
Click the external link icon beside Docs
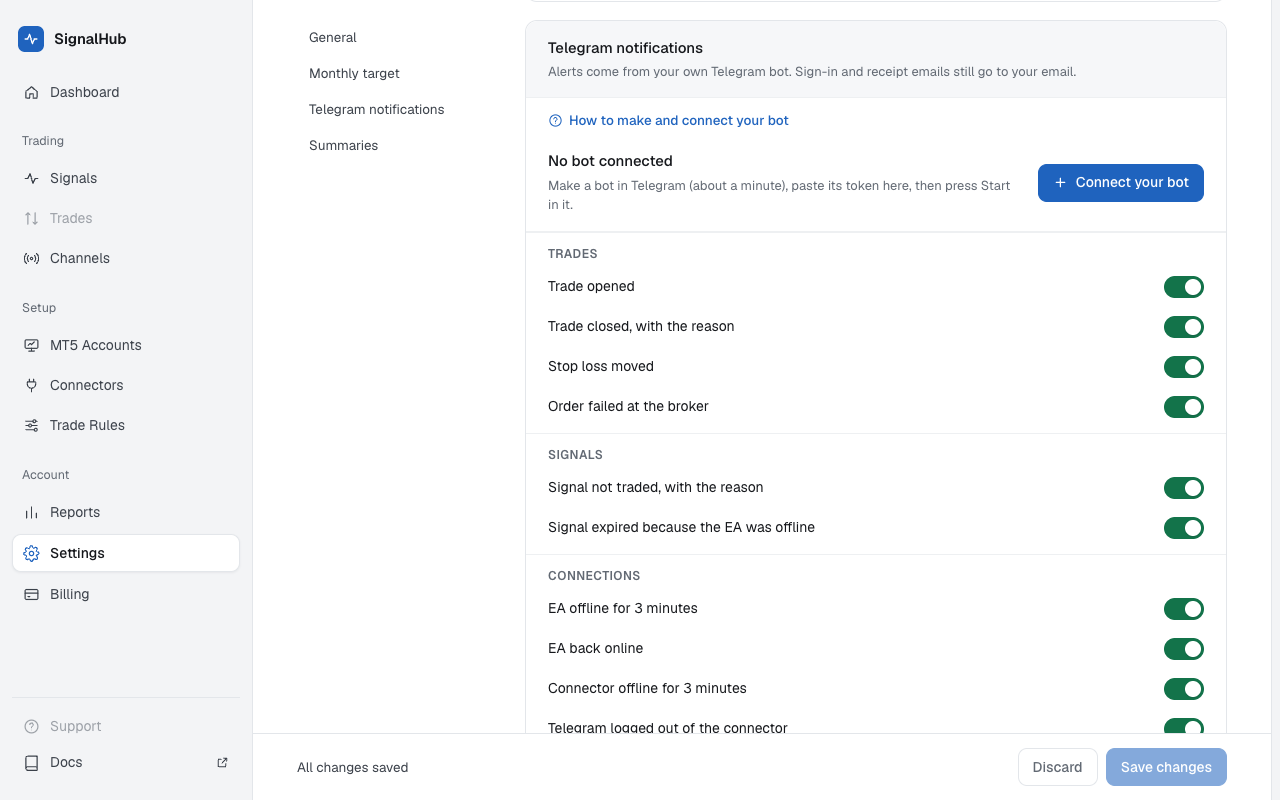[x=222, y=762]
